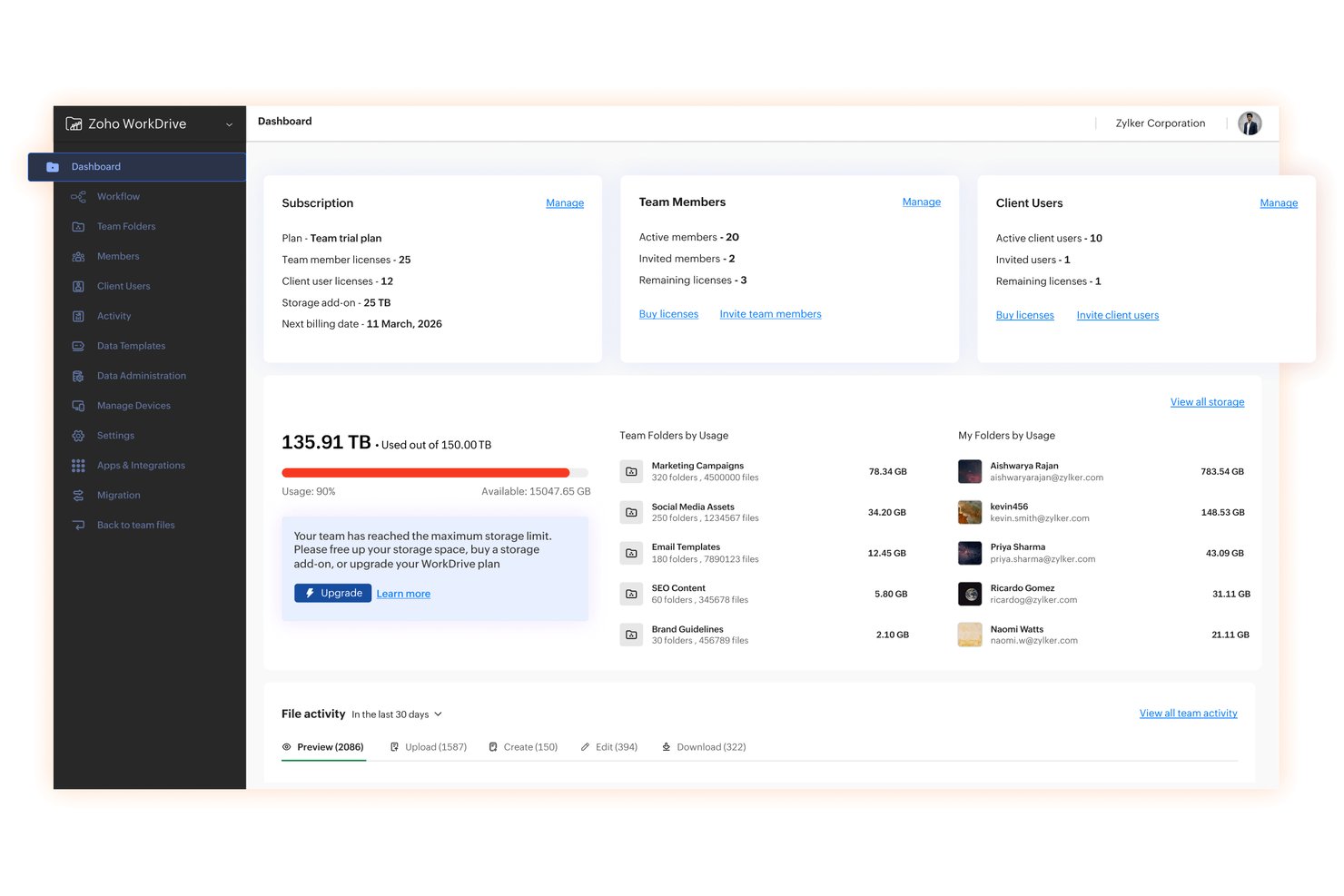Click the Settings gear icon in sidebar

tap(78, 436)
